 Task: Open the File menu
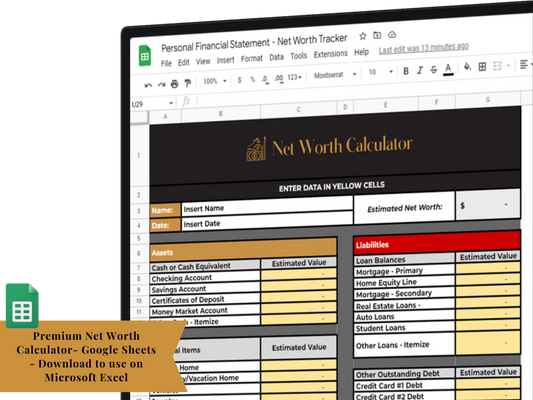166,64
